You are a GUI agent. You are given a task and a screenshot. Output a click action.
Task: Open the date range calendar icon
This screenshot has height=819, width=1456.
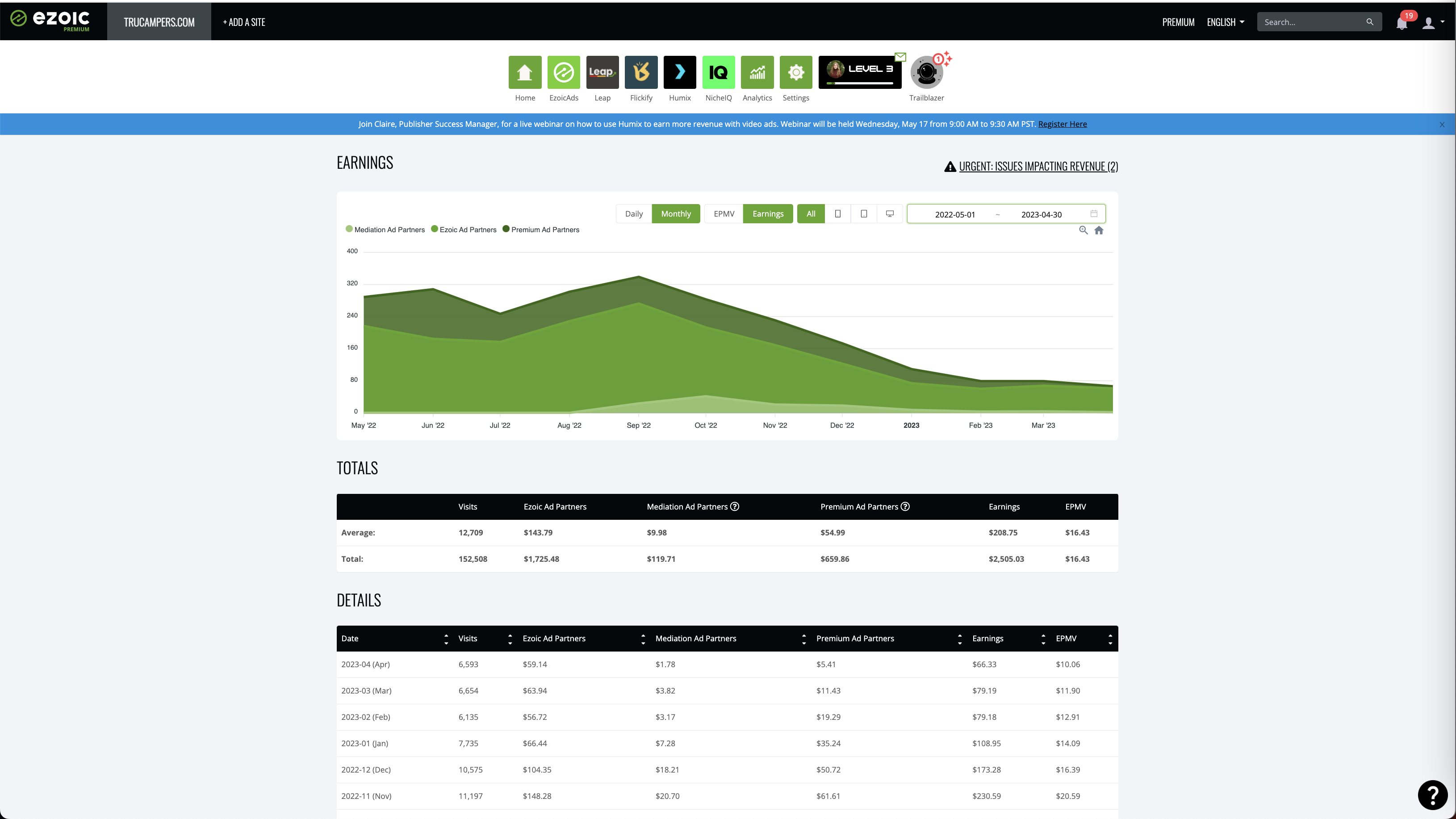click(x=1094, y=213)
